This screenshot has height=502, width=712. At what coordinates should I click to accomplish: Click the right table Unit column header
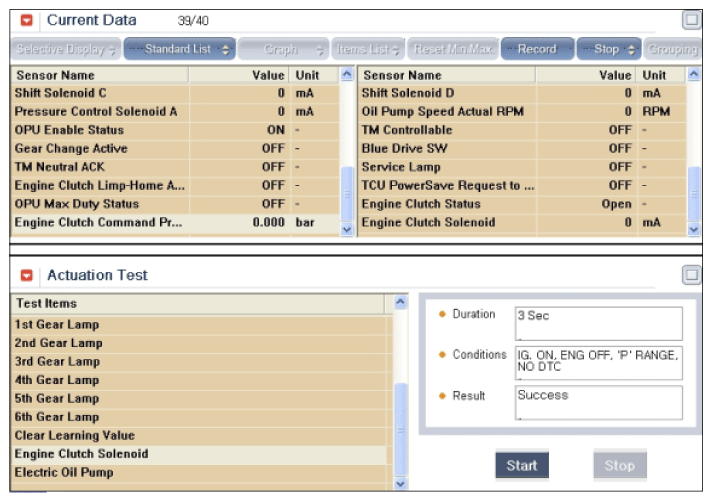(x=660, y=75)
